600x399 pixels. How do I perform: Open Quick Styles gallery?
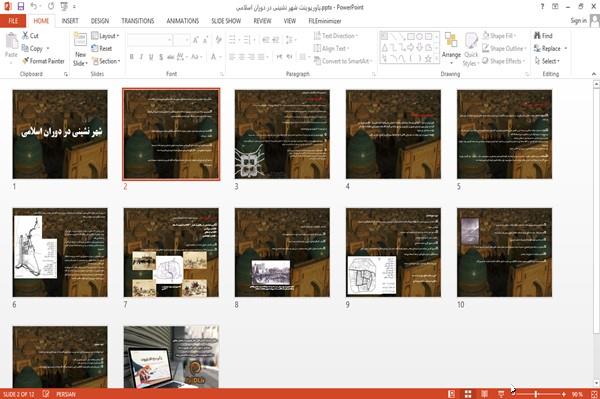pos(471,49)
